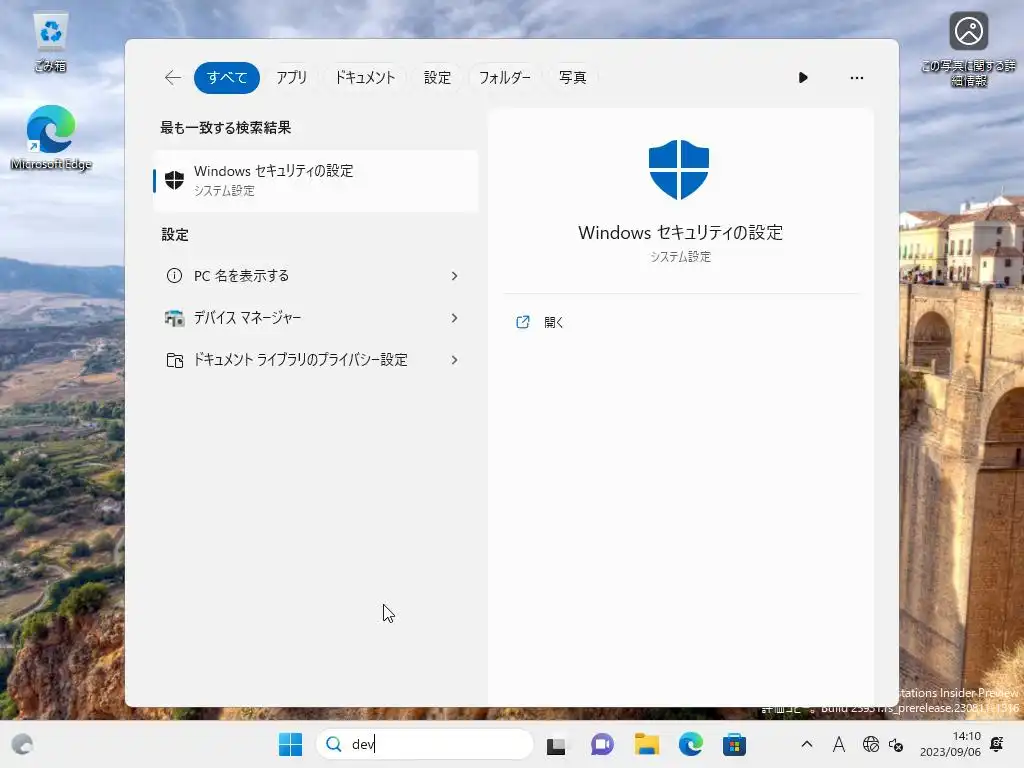This screenshot has width=1024, height=768.
Task: Open Windows セキュリティの設定 best match result
Action: pos(316,180)
